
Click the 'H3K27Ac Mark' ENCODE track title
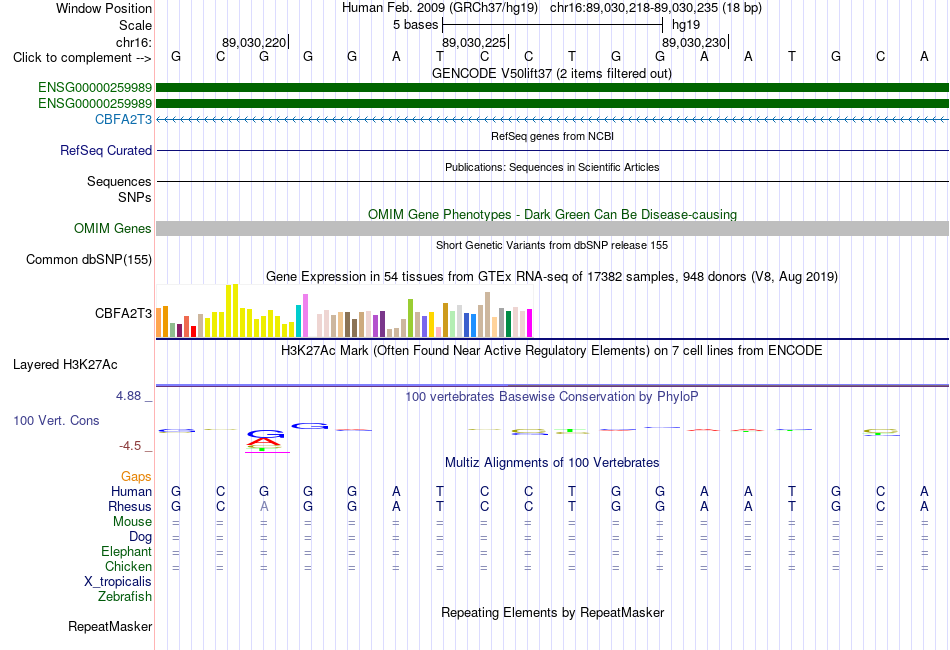tap(552, 351)
